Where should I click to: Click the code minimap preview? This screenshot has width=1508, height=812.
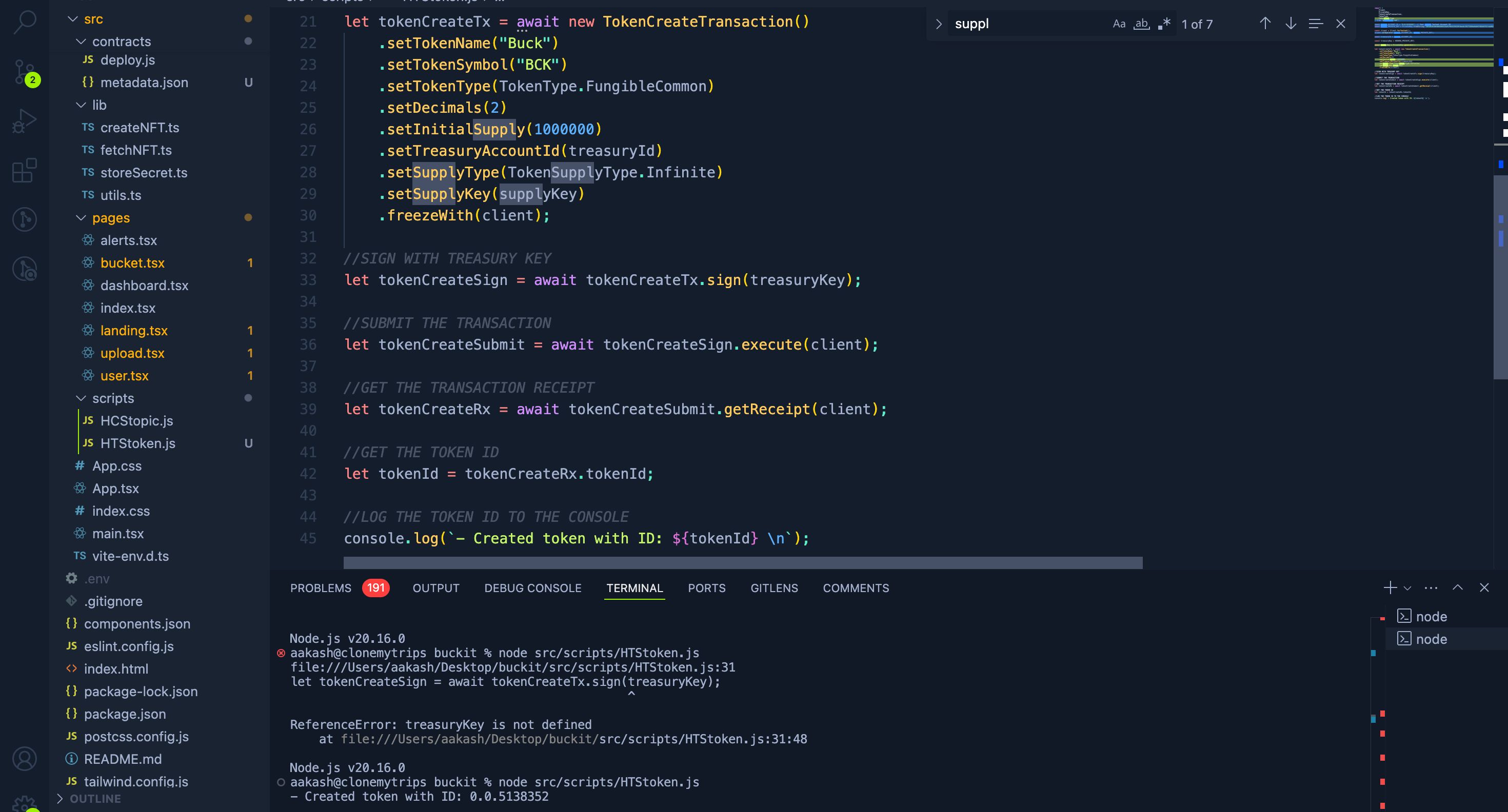[1433, 53]
